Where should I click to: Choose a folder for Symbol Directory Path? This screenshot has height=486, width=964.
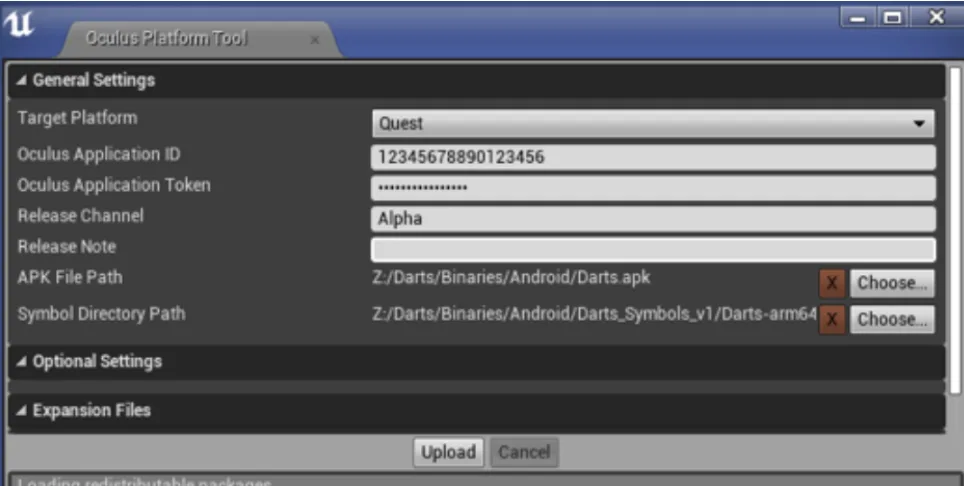click(892, 319)
